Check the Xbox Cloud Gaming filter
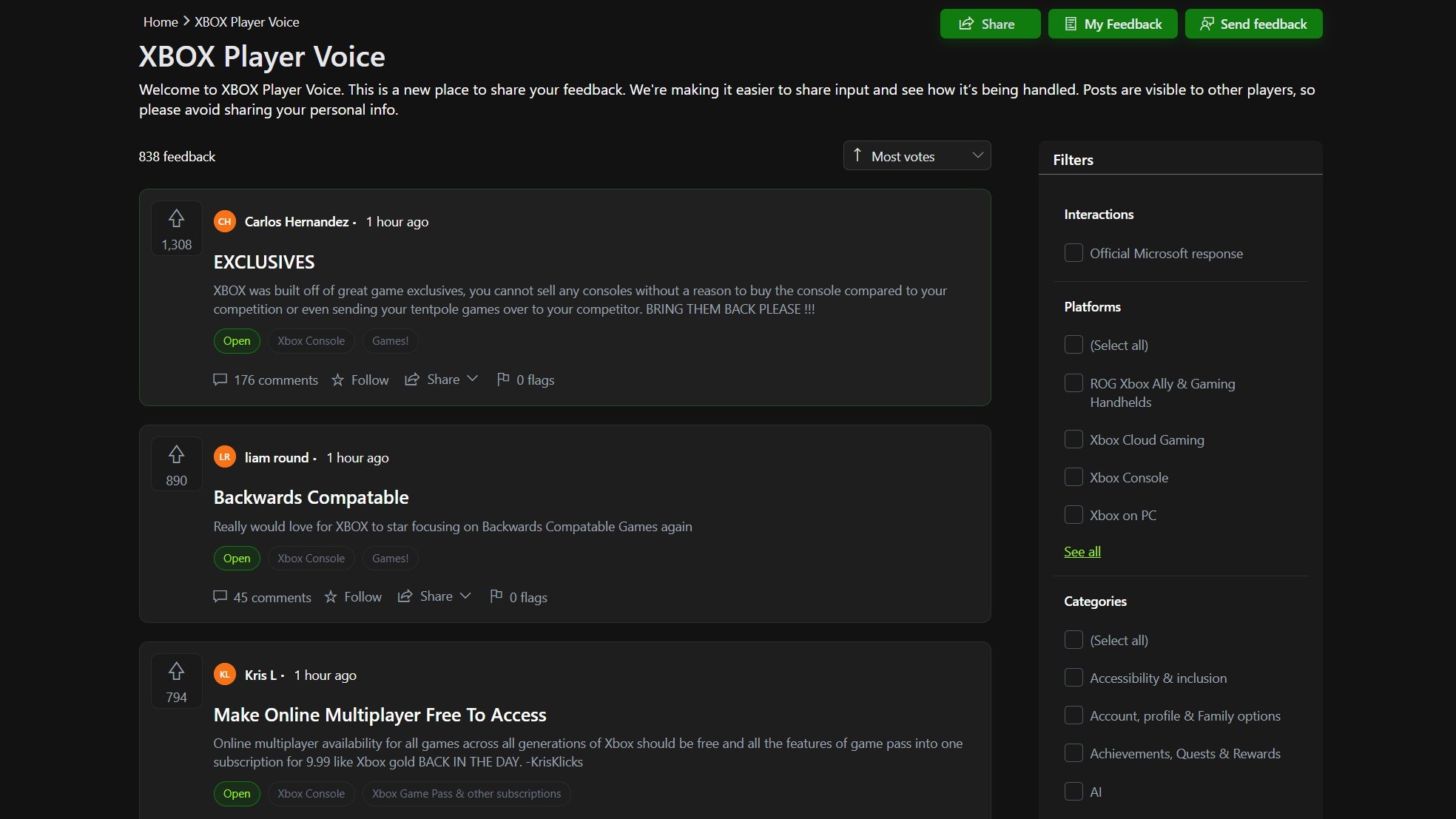 (1074, 439)
